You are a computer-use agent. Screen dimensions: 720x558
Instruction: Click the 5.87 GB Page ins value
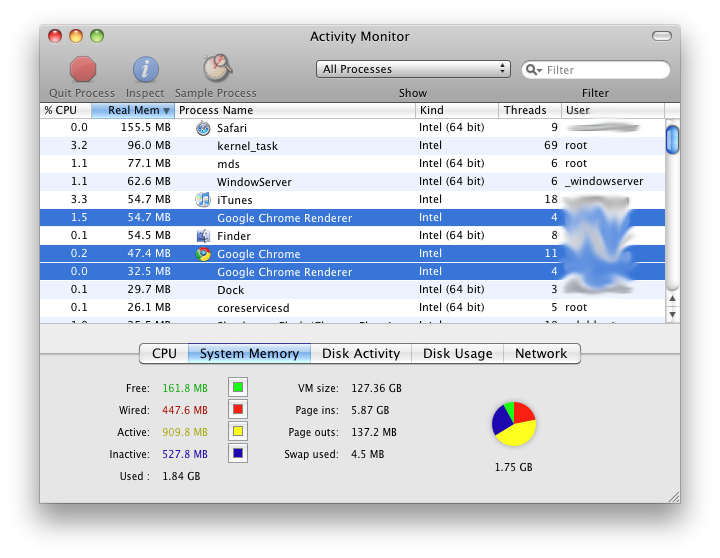point(370,410)
